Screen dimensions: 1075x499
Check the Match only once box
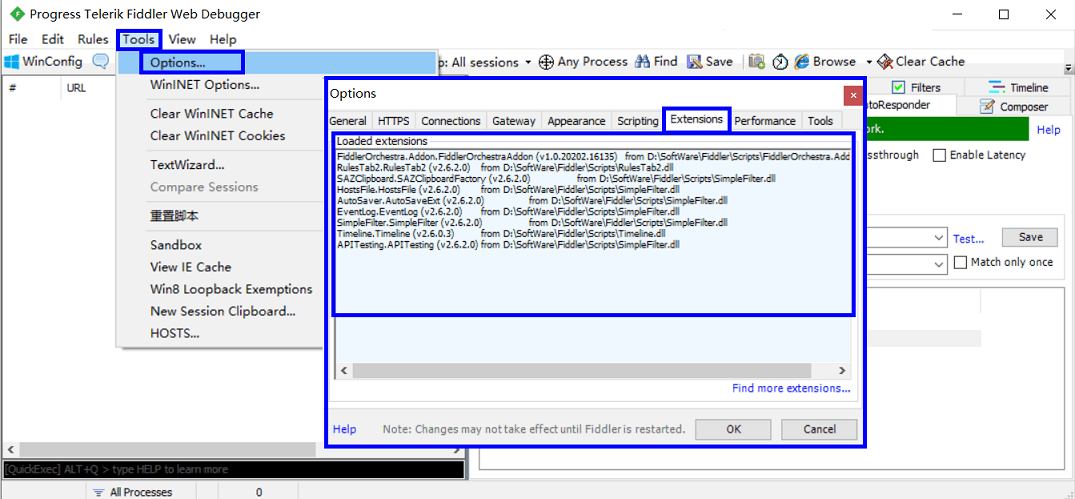(961, 263)
